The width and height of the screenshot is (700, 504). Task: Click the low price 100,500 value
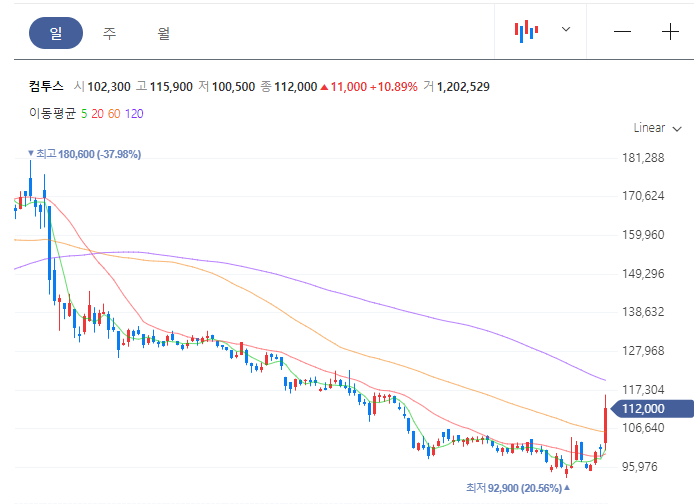pyautogui.click(x=233, y=87)
